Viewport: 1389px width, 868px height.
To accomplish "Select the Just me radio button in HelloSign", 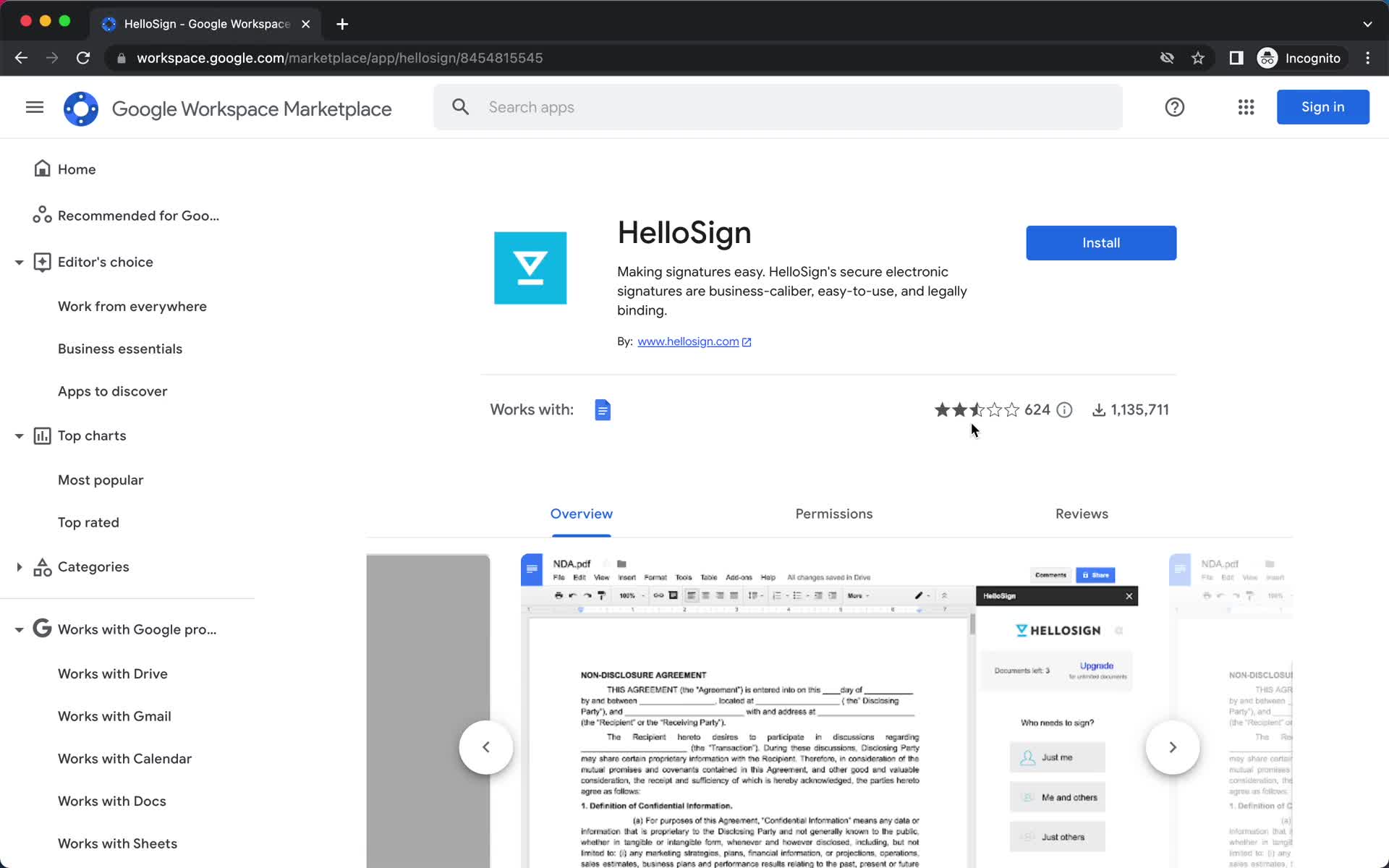I will (1058, 757).
